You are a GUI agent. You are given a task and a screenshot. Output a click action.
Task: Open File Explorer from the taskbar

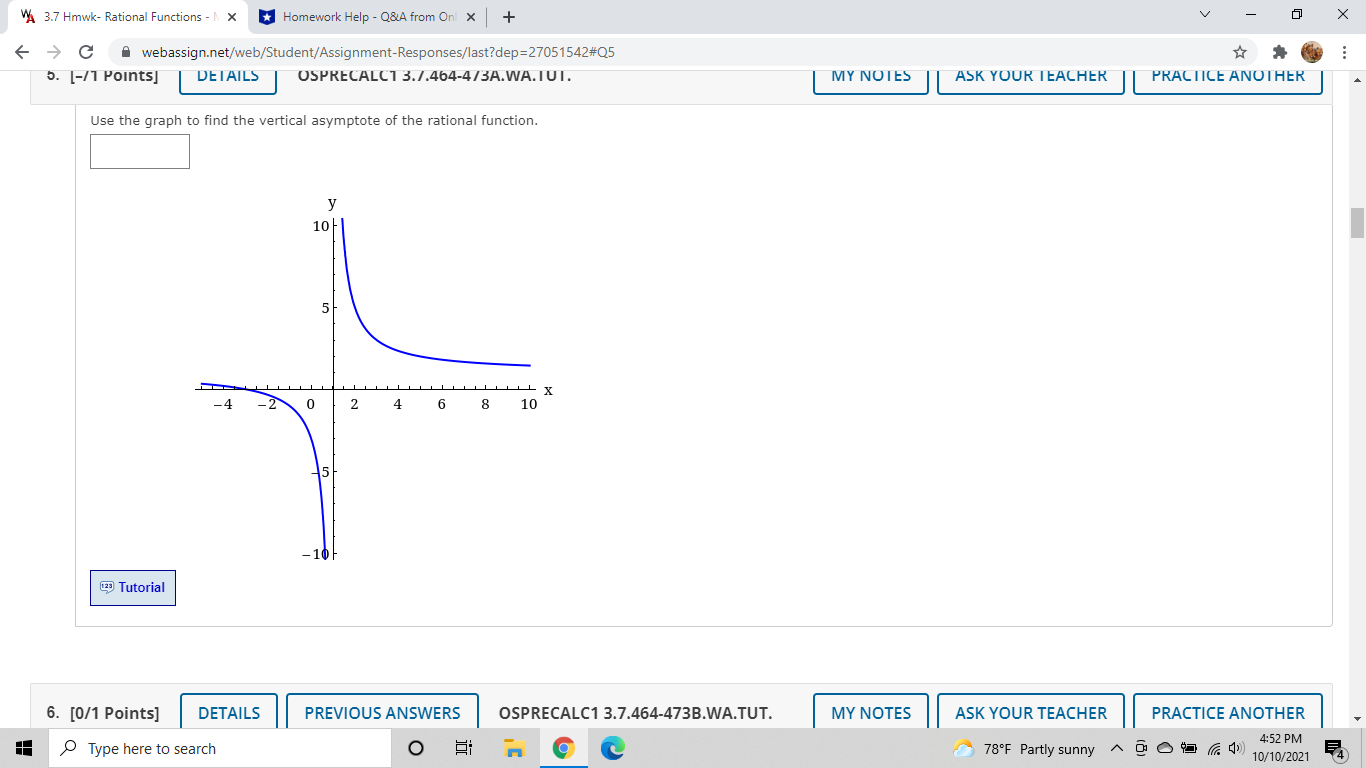pyautogui.click(x=512, y=747)
